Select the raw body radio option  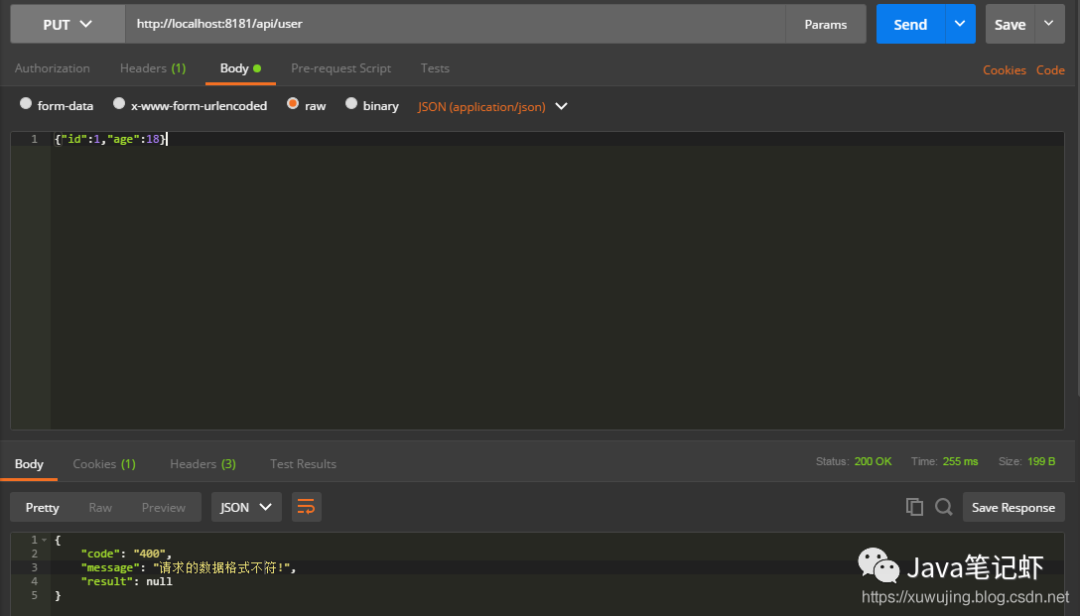[293, 103]
